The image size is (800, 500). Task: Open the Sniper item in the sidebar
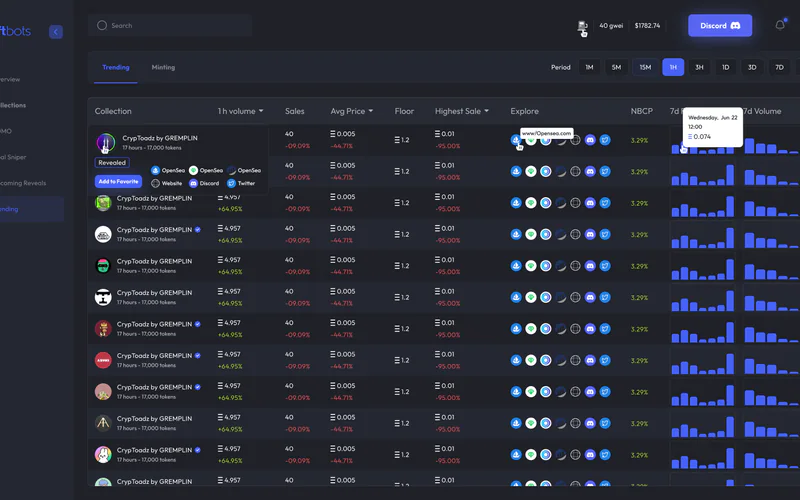point(13,157)
